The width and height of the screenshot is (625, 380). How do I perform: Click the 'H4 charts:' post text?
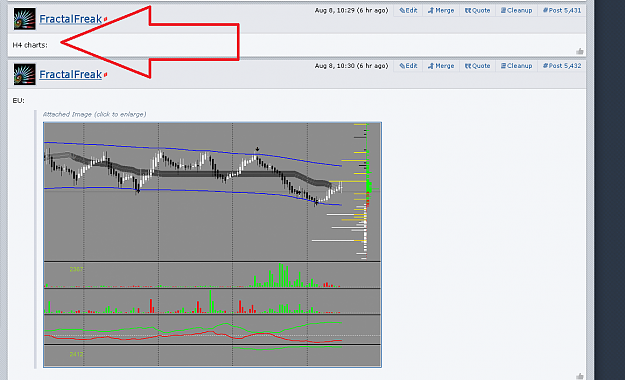30,45
